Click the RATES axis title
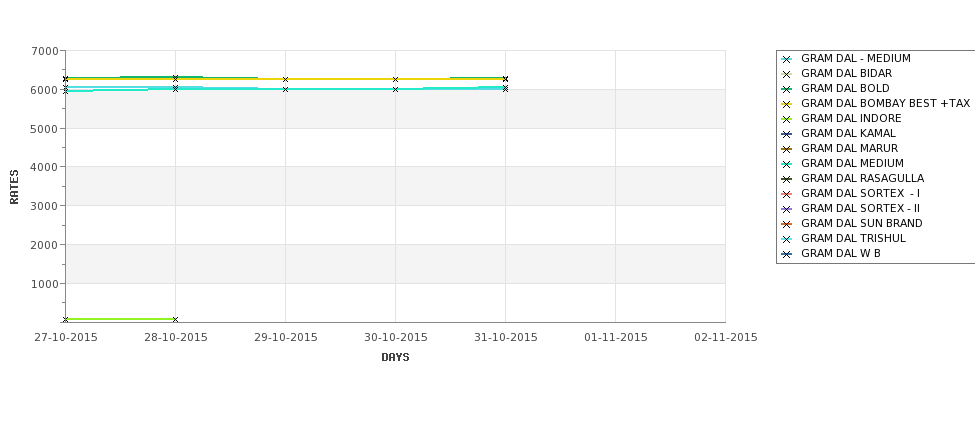Screen dimensions: 975x429 tap(14, 187)
